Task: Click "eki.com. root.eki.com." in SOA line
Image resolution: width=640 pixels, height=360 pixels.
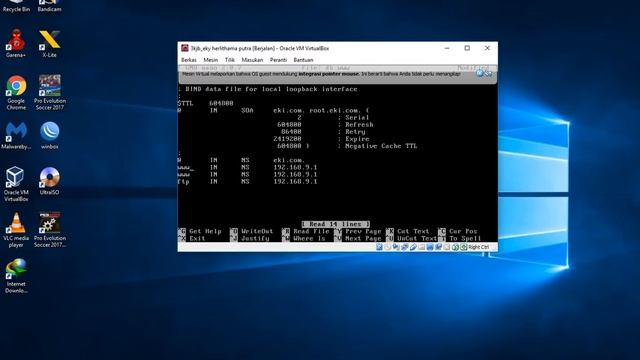Action: [x=317, y=110]
